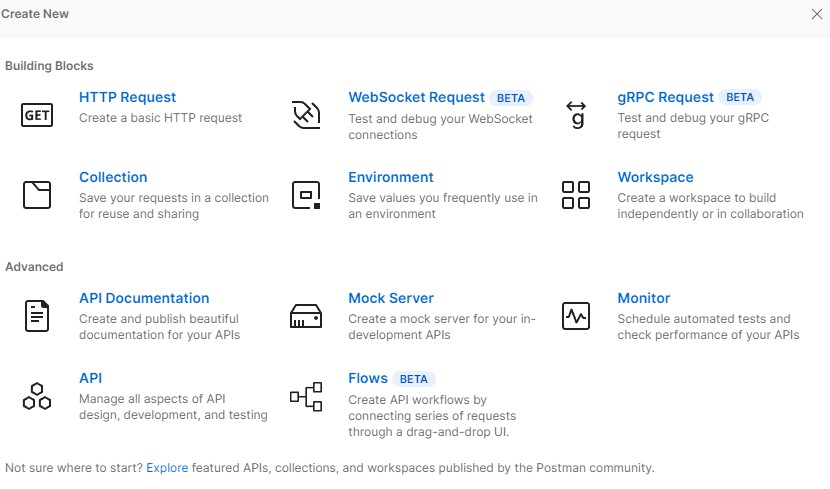
Task: Click the gRPC Request icon
Action: pos(576,115)
